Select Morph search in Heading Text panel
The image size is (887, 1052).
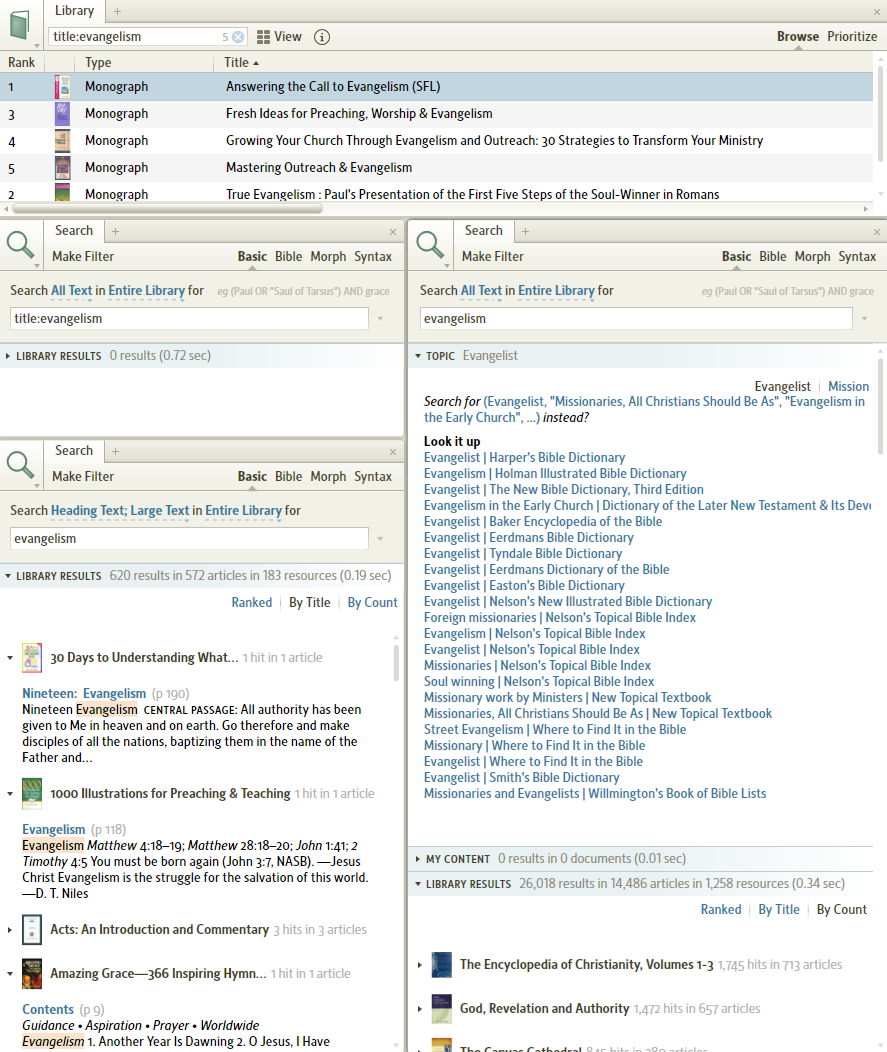(328, 476)
